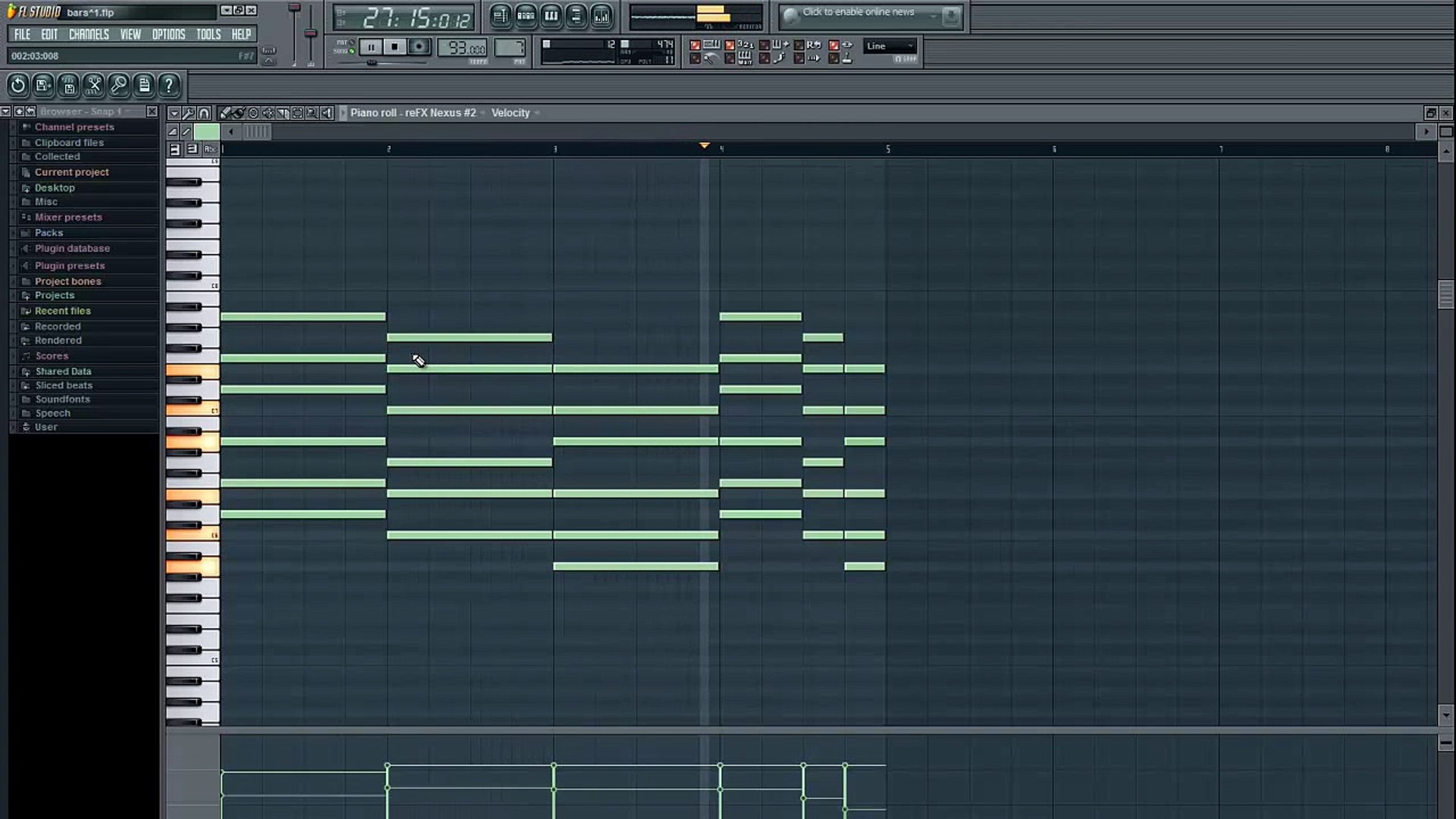Click the piano roll view shortcut icon

pyautogui.click(x=551, y=16)
